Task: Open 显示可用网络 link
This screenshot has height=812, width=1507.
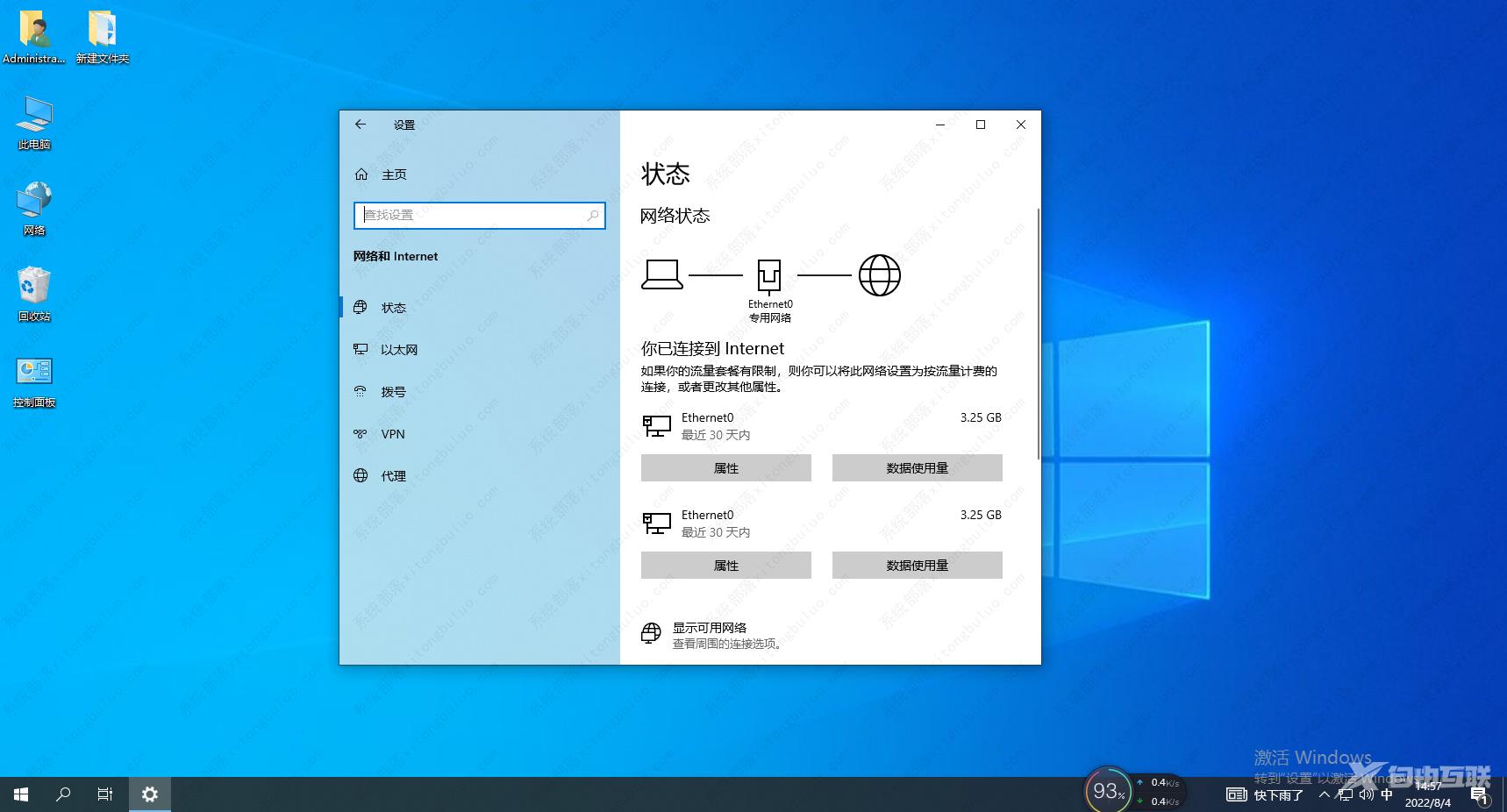Action: coord(710,628)
